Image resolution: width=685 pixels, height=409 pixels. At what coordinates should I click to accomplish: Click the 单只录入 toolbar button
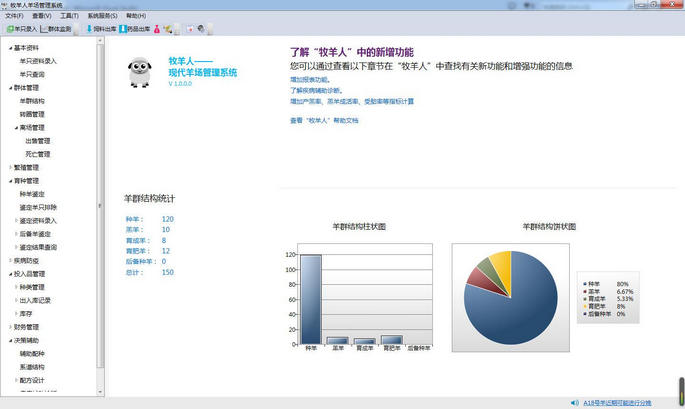[x=22, y=29]
